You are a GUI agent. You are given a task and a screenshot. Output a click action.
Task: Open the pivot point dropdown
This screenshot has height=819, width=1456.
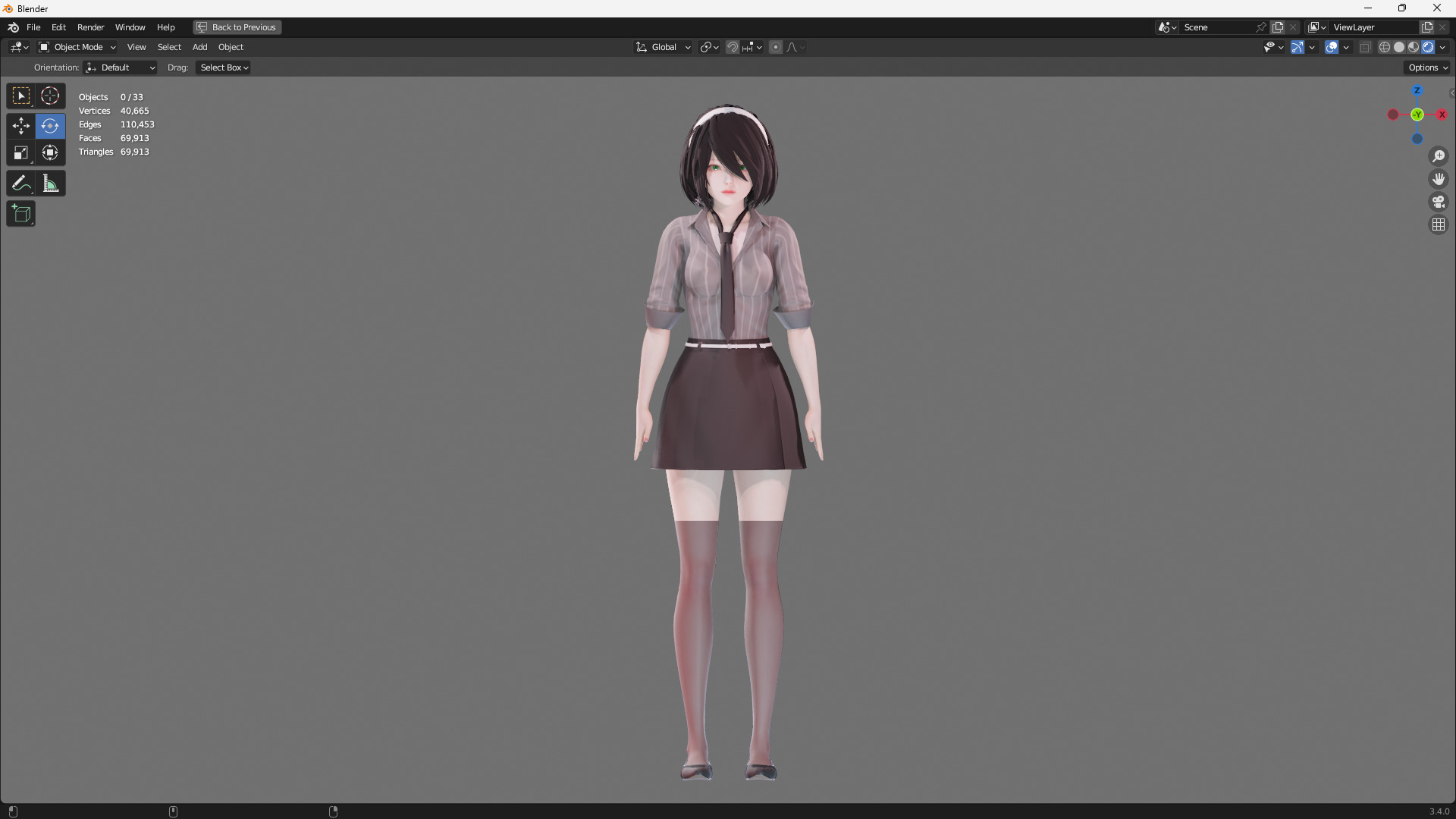coord(710,47)
